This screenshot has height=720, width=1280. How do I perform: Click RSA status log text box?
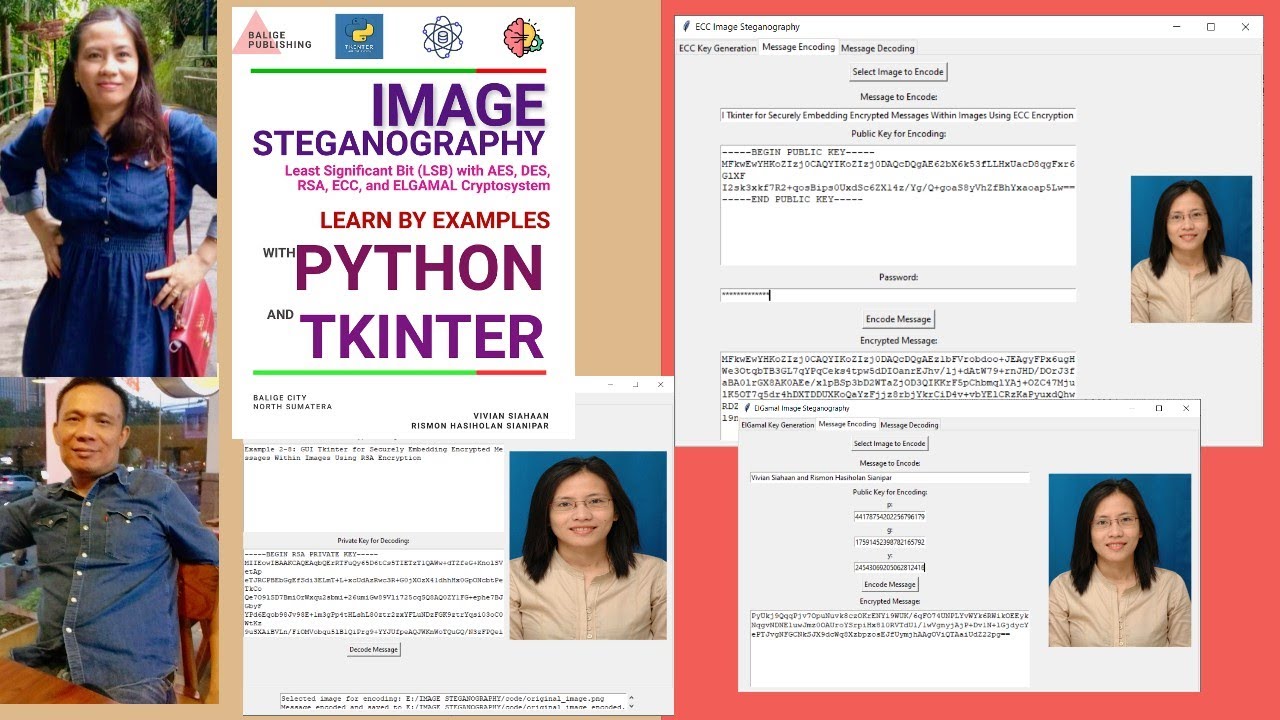point(452,703)
